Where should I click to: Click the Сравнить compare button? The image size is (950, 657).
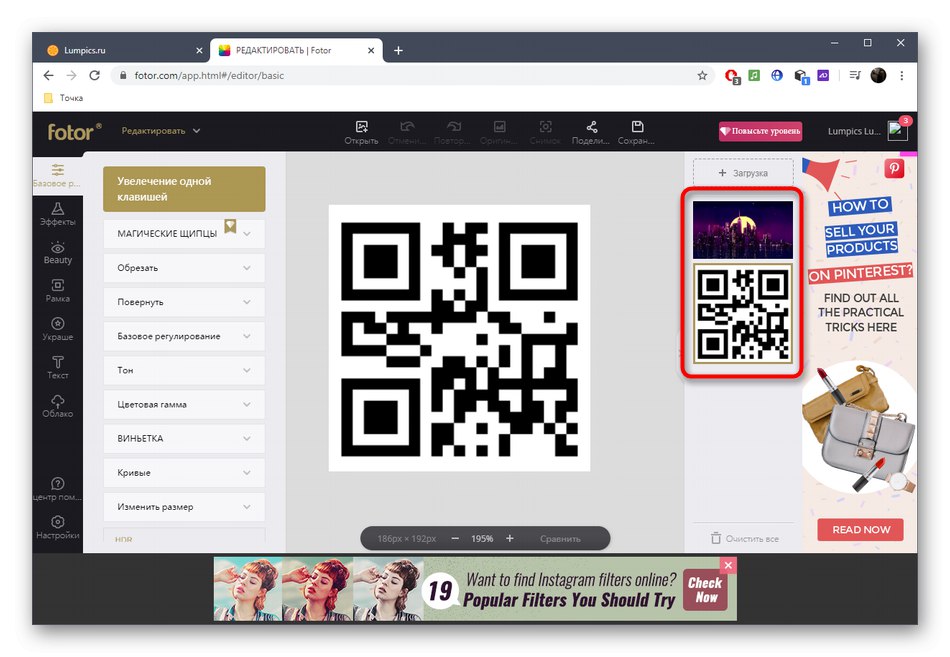pos(560,538)
